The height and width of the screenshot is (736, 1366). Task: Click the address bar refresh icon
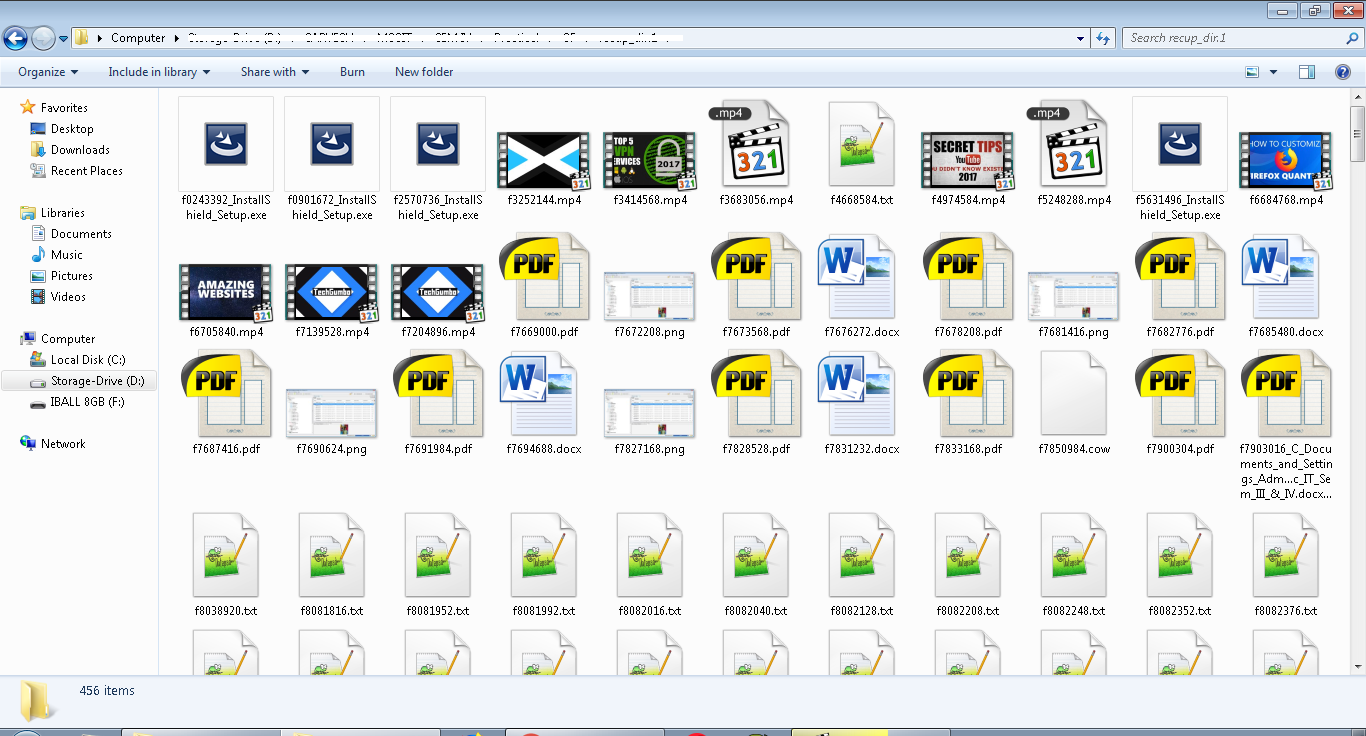pyautogui.click(x=1103, y=38)
